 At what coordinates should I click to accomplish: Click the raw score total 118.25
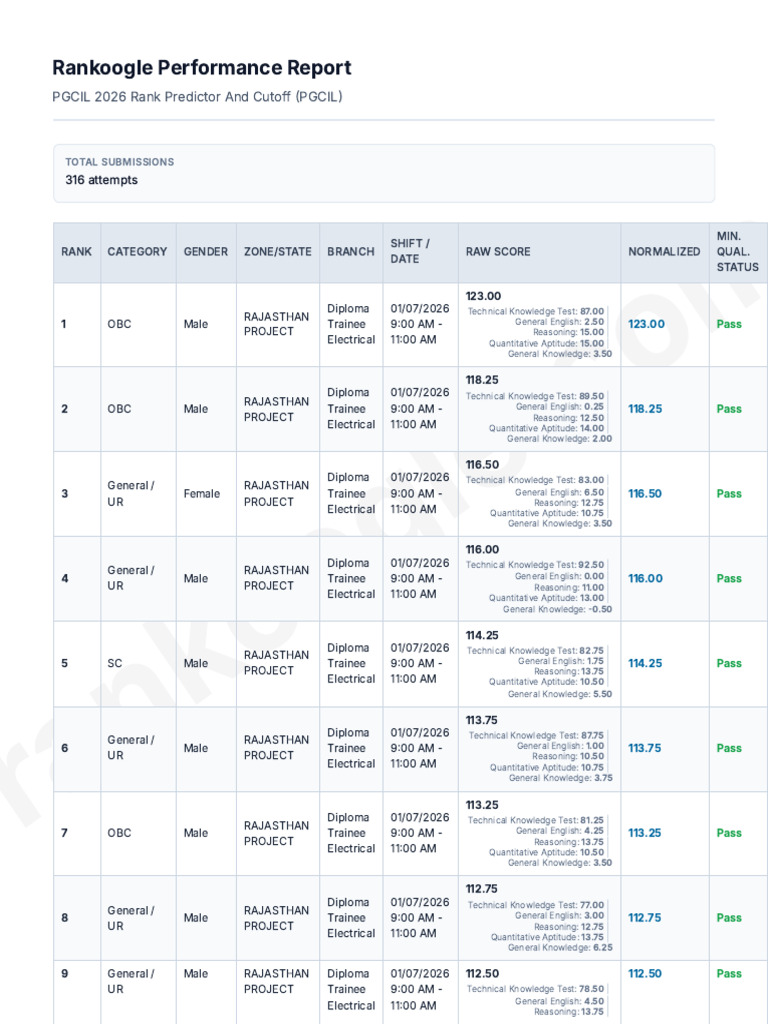pos(483,380)
